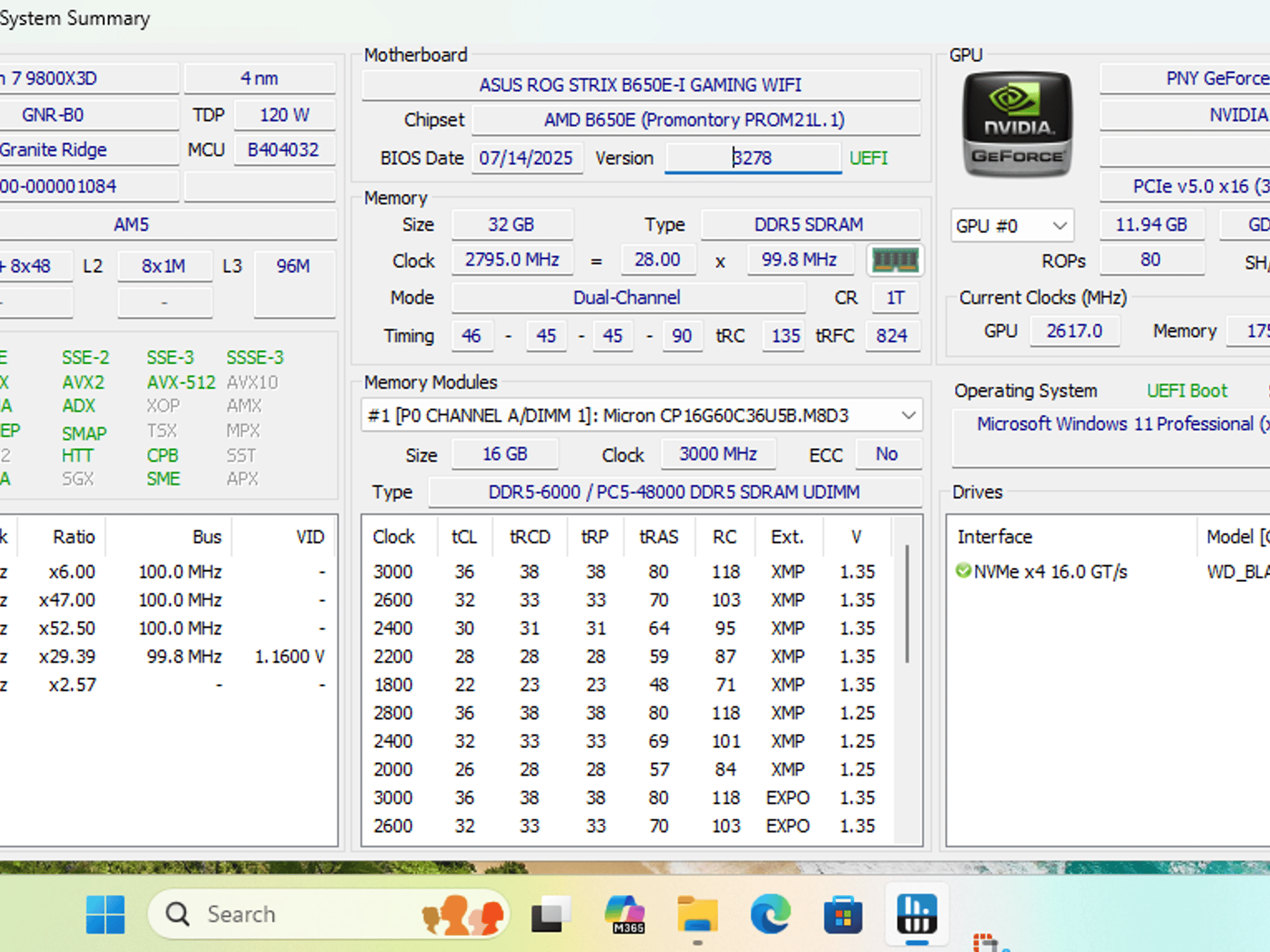The width and height of the screenshot is (1270, 952).
Task: Click the NVIDIA GeForce logo image
Action: tap(1017, 125)
